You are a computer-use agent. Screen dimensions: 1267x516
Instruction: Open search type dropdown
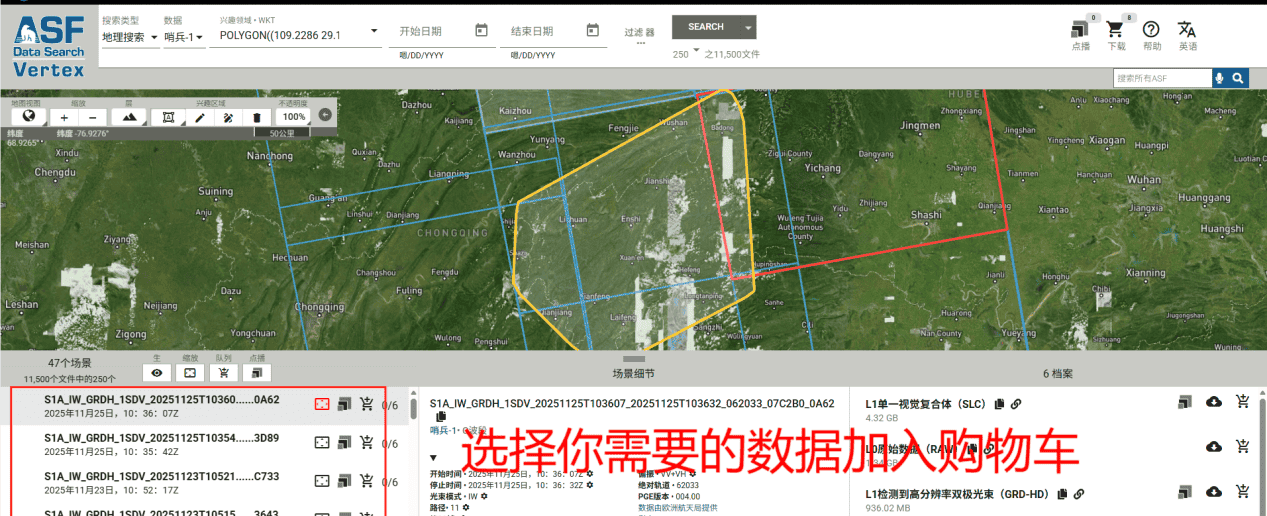tap(130, 37)
